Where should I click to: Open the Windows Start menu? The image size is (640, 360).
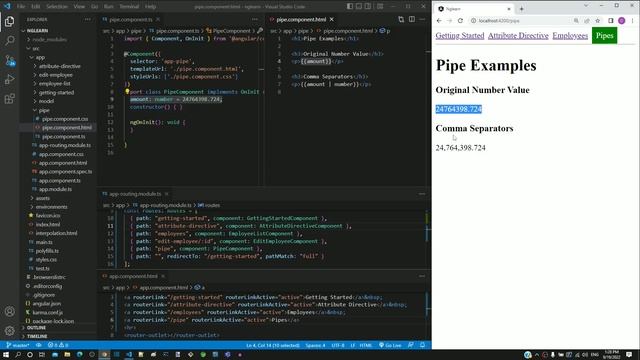point(6,355)
